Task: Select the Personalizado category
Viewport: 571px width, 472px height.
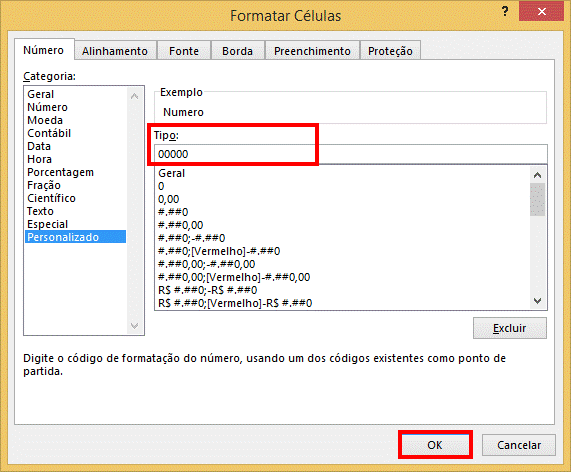Action: click(x=76, y=237)
